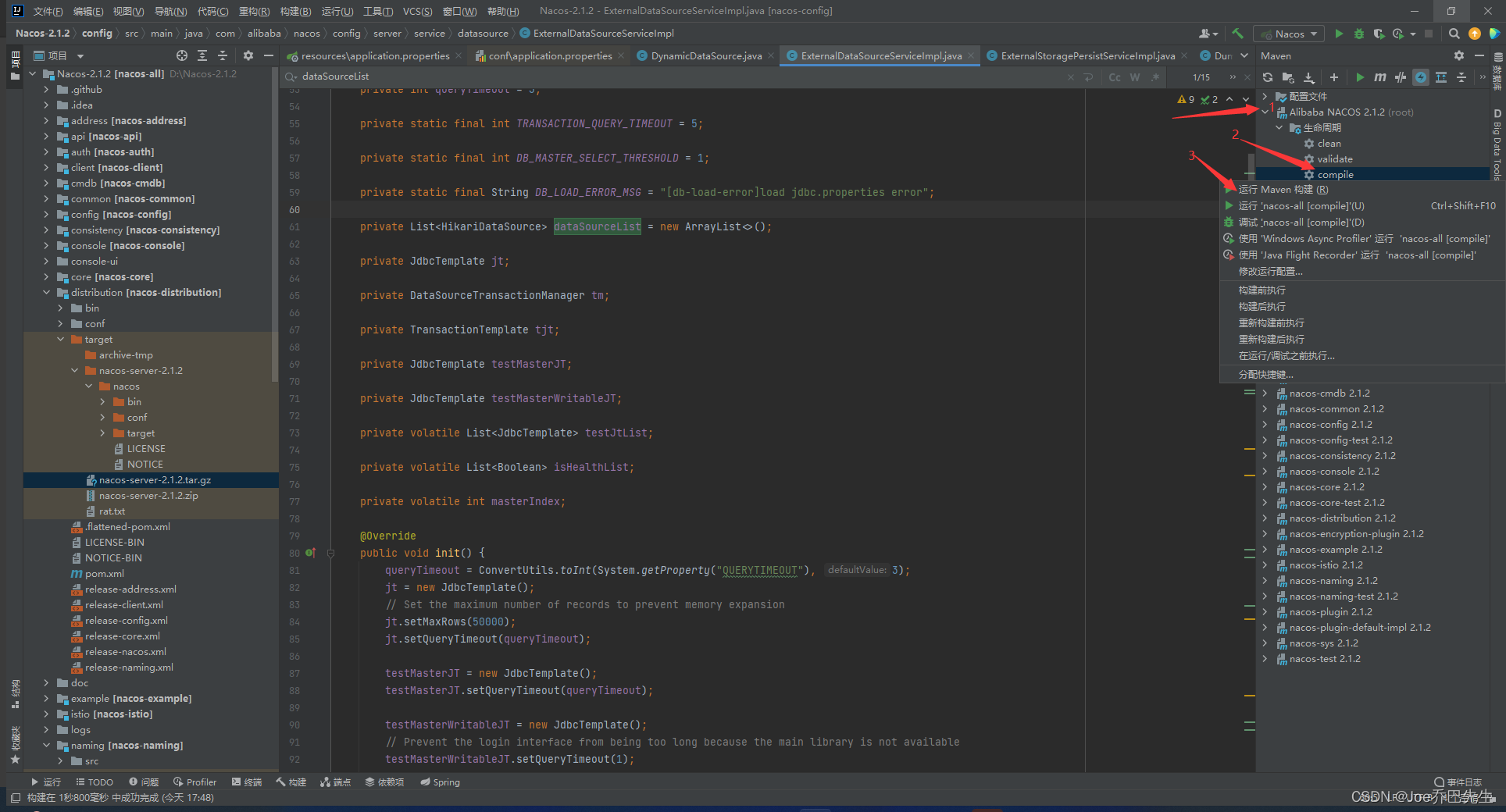
Task: Open the 重构(R) refactor menu
Action: pos(254,11)
